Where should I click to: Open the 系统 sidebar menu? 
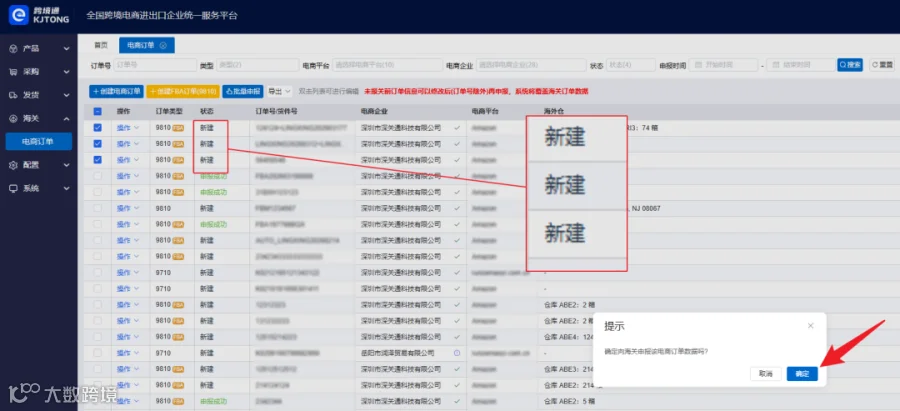(x=38, y=188)
